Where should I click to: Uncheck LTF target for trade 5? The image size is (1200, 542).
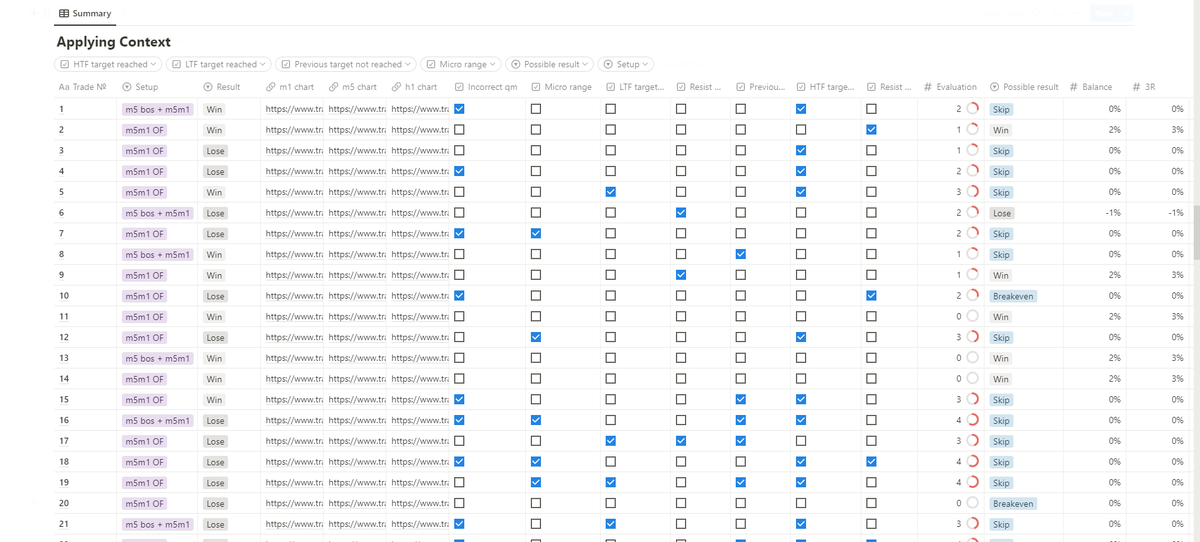point(610,192)
